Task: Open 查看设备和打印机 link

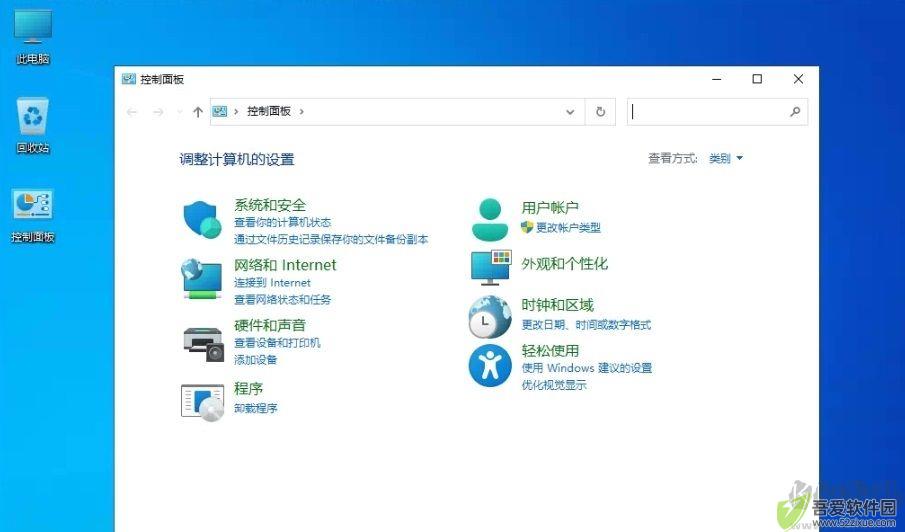Action: pyautogui.click(x=277, y=343)
